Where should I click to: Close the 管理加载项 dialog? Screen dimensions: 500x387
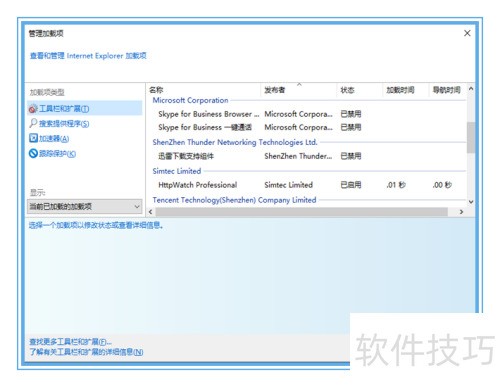[467, 33]
